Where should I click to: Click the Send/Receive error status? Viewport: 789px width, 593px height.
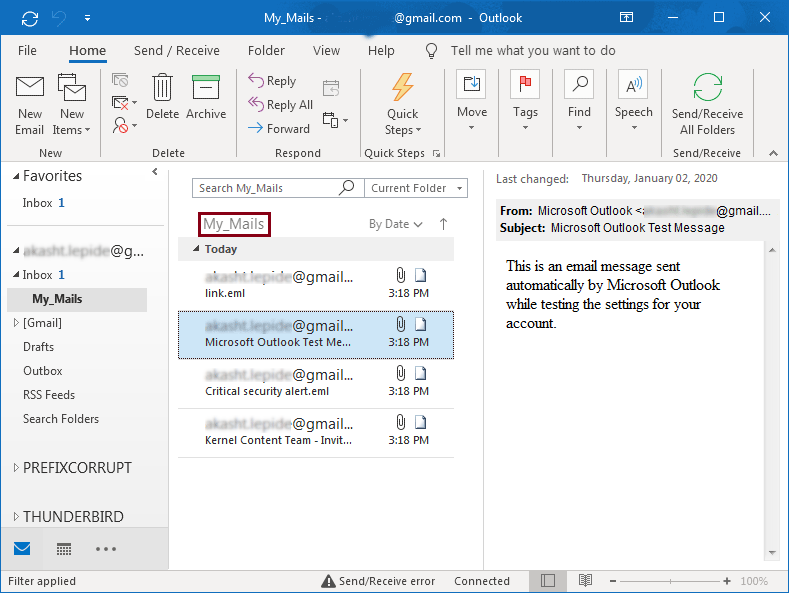point(378,581)
